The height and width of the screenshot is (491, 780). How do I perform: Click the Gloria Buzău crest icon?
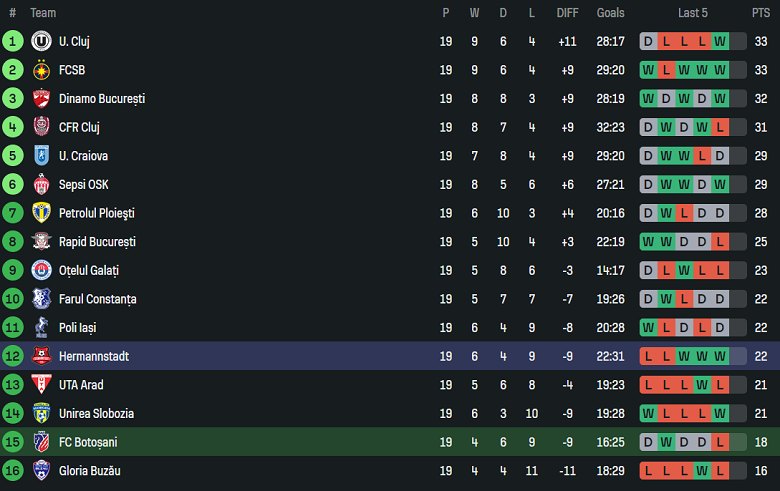coord(41,471)
